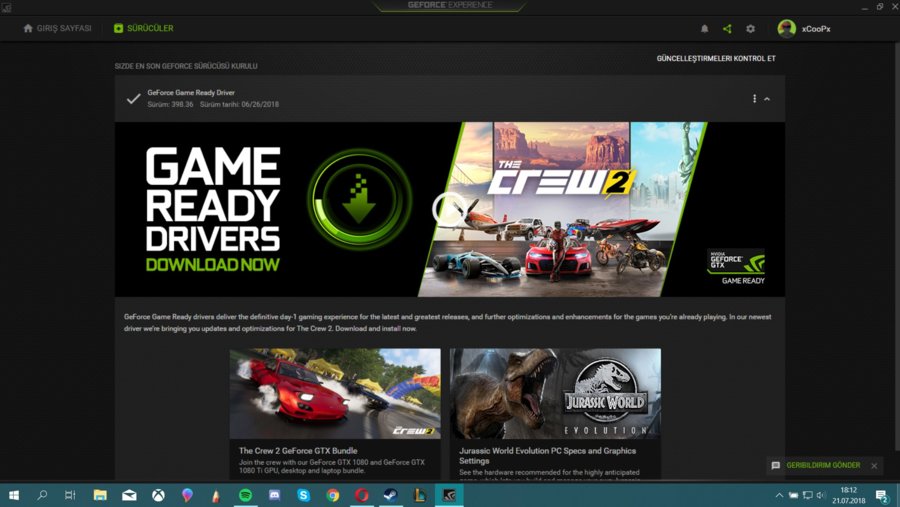The width and height of the screenshot is (900, 507).
Task: Click Sizde En Son GeForce Sürücüsü Kurulu
Action: pyautogui.click(x=186, y=66)
